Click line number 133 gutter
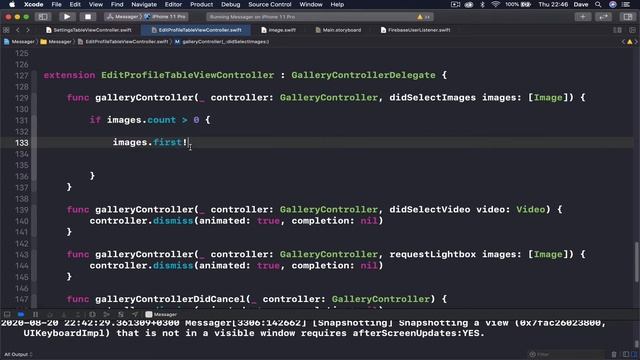Viewport: 640px width, 360px height. (x=22, y=143)
